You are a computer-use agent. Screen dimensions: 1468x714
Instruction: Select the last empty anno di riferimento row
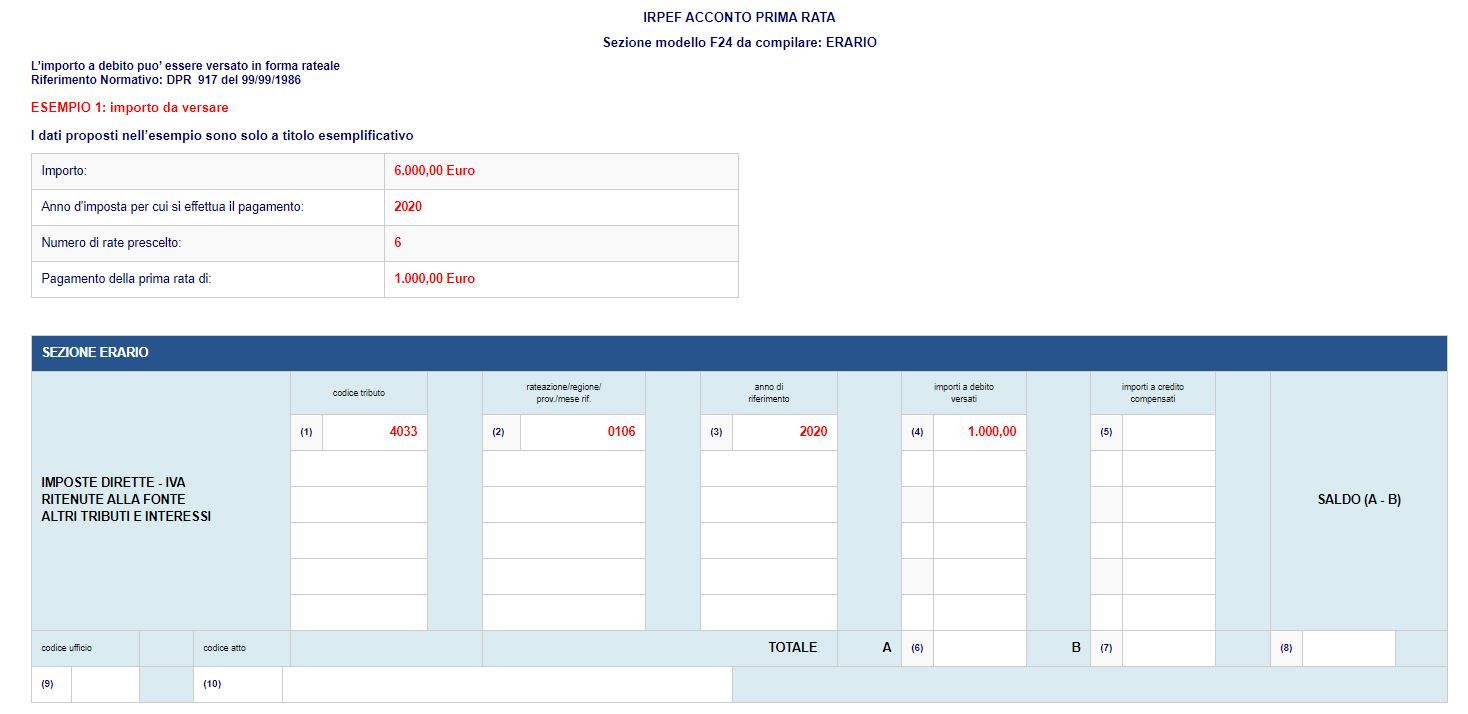coord(768,612)
